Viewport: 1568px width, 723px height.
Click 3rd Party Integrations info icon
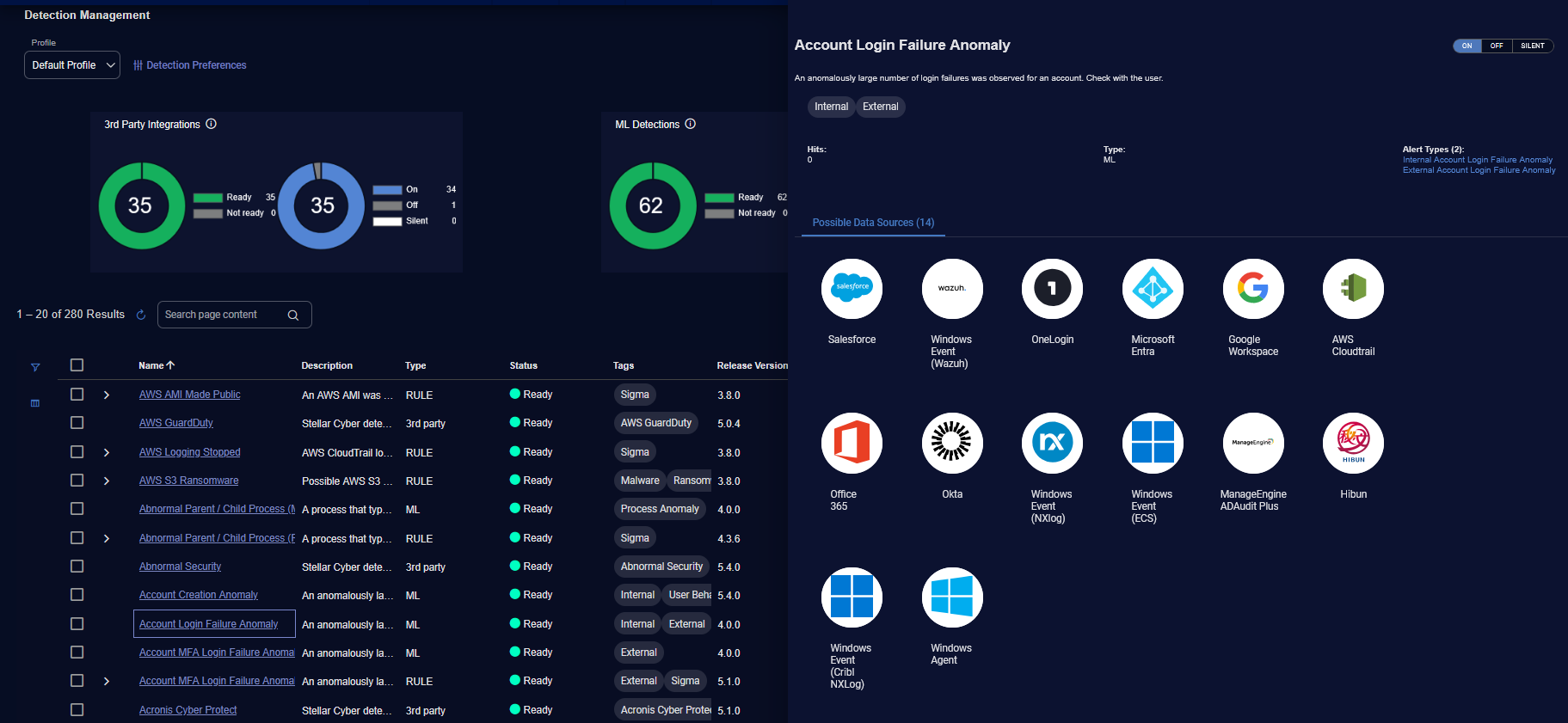[211, 124]
